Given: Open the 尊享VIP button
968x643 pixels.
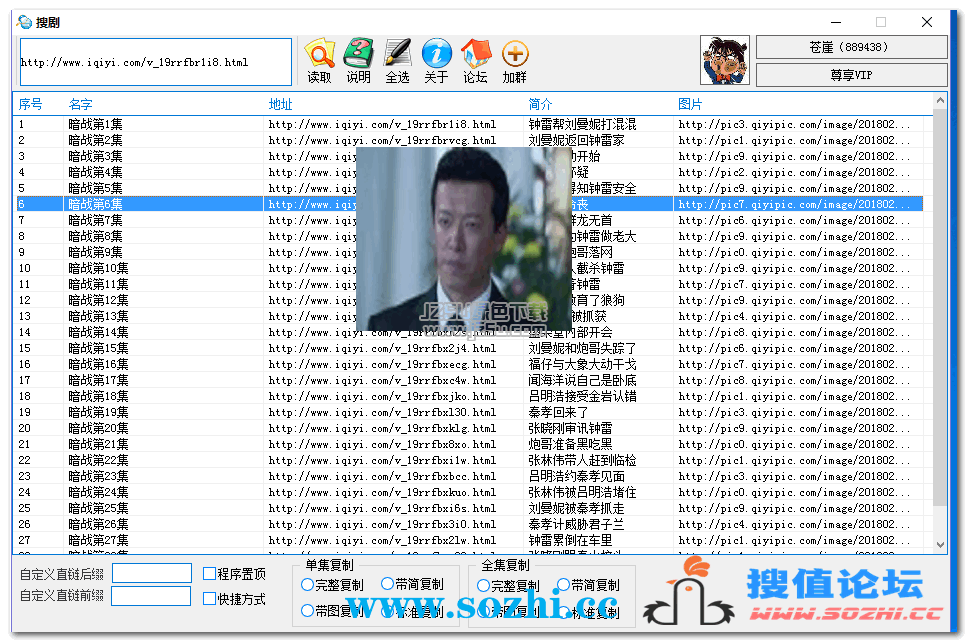Looking at the screenshot, I should click(851, 75).
